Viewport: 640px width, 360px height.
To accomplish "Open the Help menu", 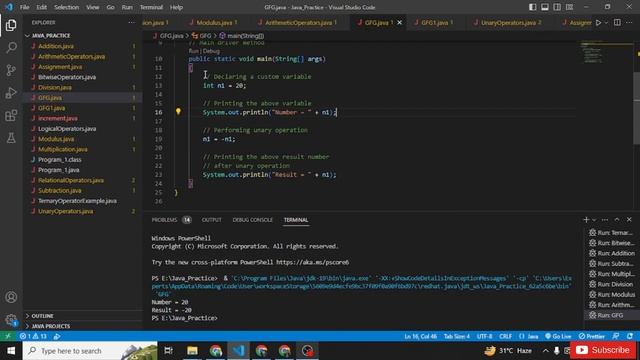I will (x=176, y=7).
